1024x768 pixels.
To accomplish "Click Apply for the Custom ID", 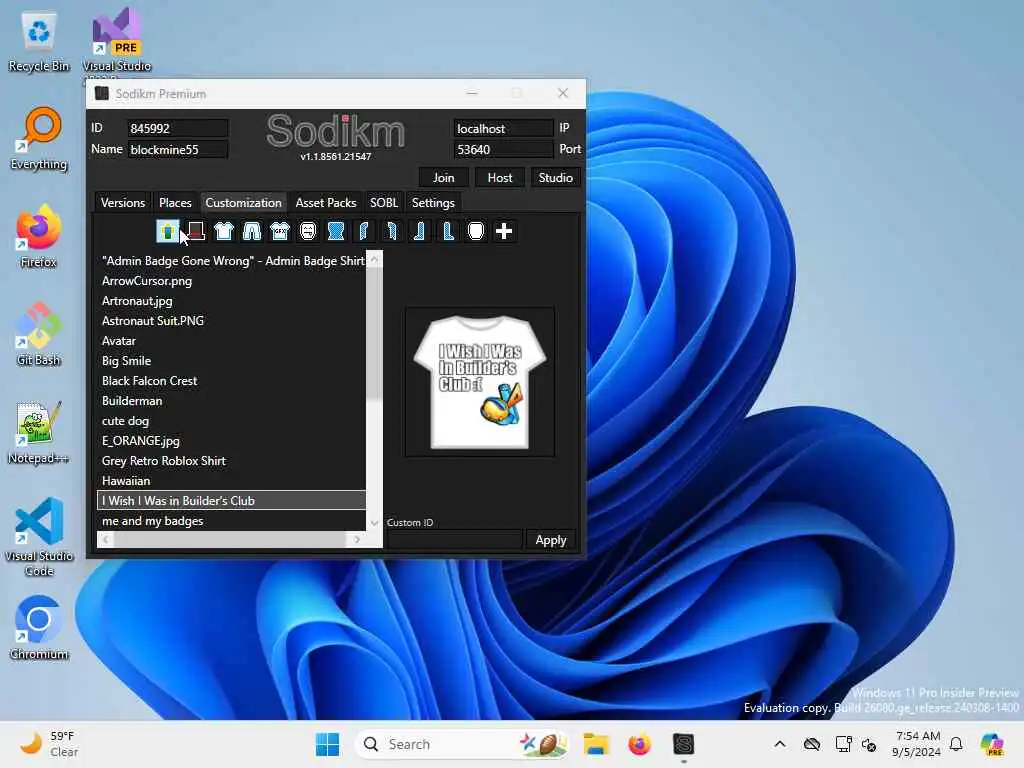I will click(551, 540).
